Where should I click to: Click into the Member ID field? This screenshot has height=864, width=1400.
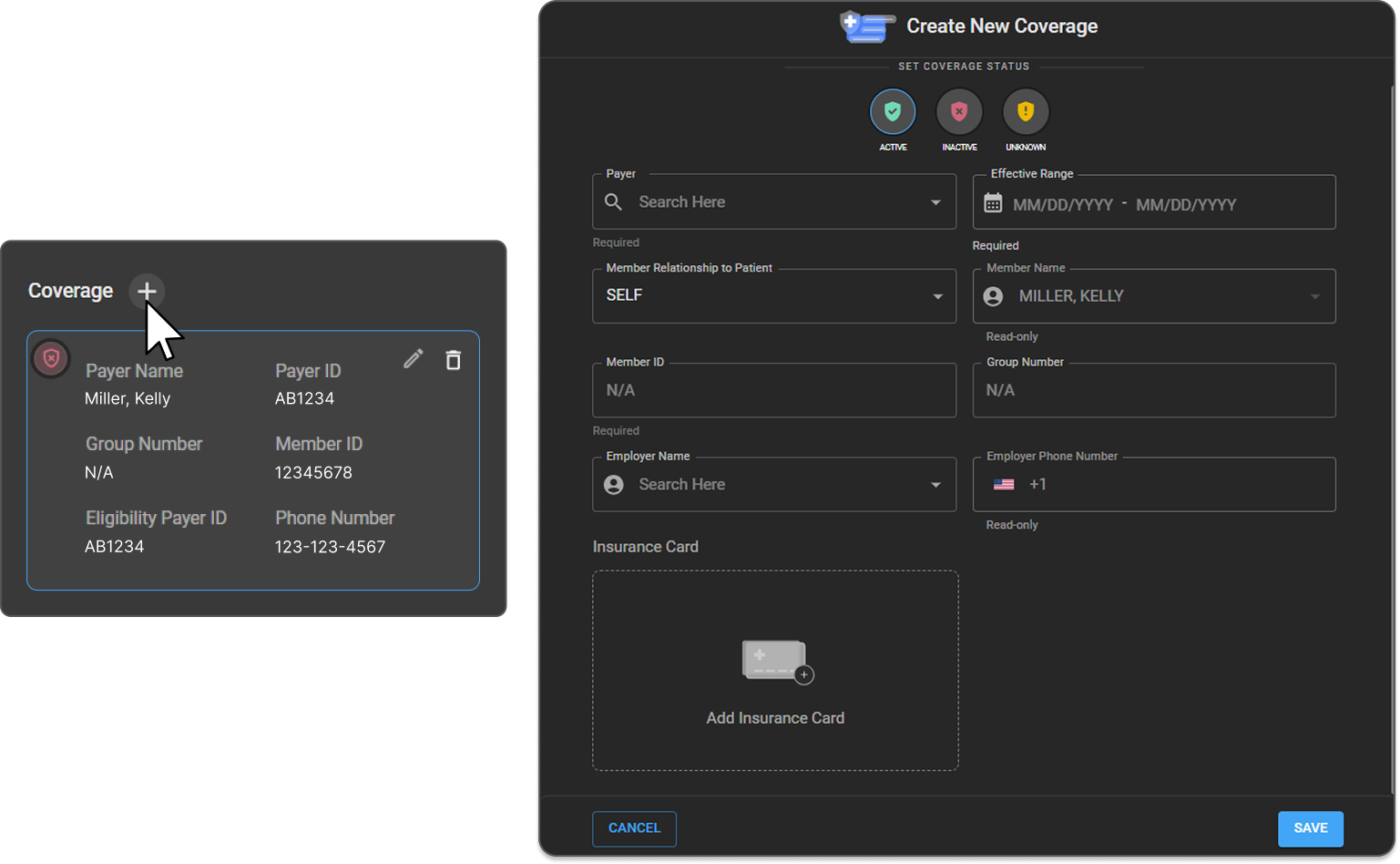point(774,391)
